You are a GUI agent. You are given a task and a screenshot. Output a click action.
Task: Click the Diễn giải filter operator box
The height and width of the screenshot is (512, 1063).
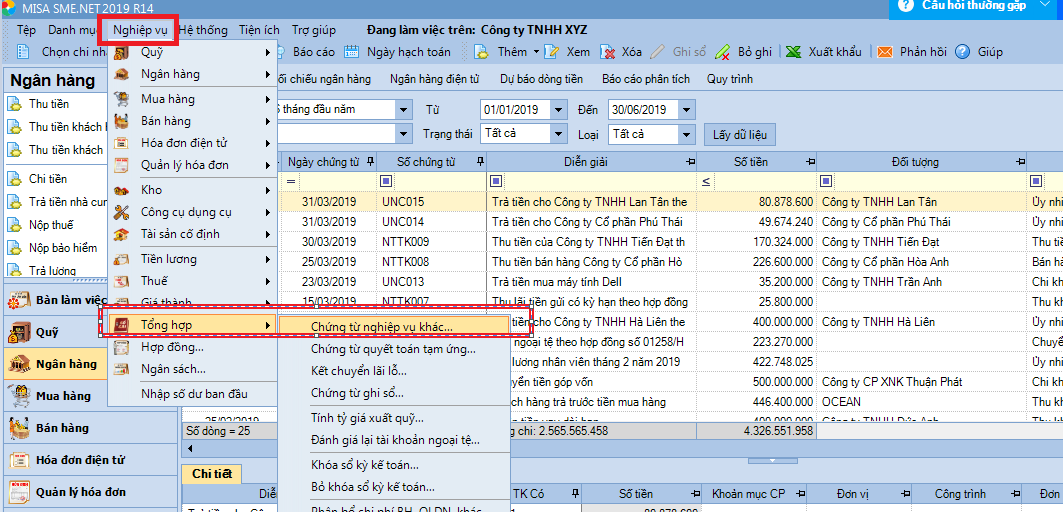tap(496, 181)
